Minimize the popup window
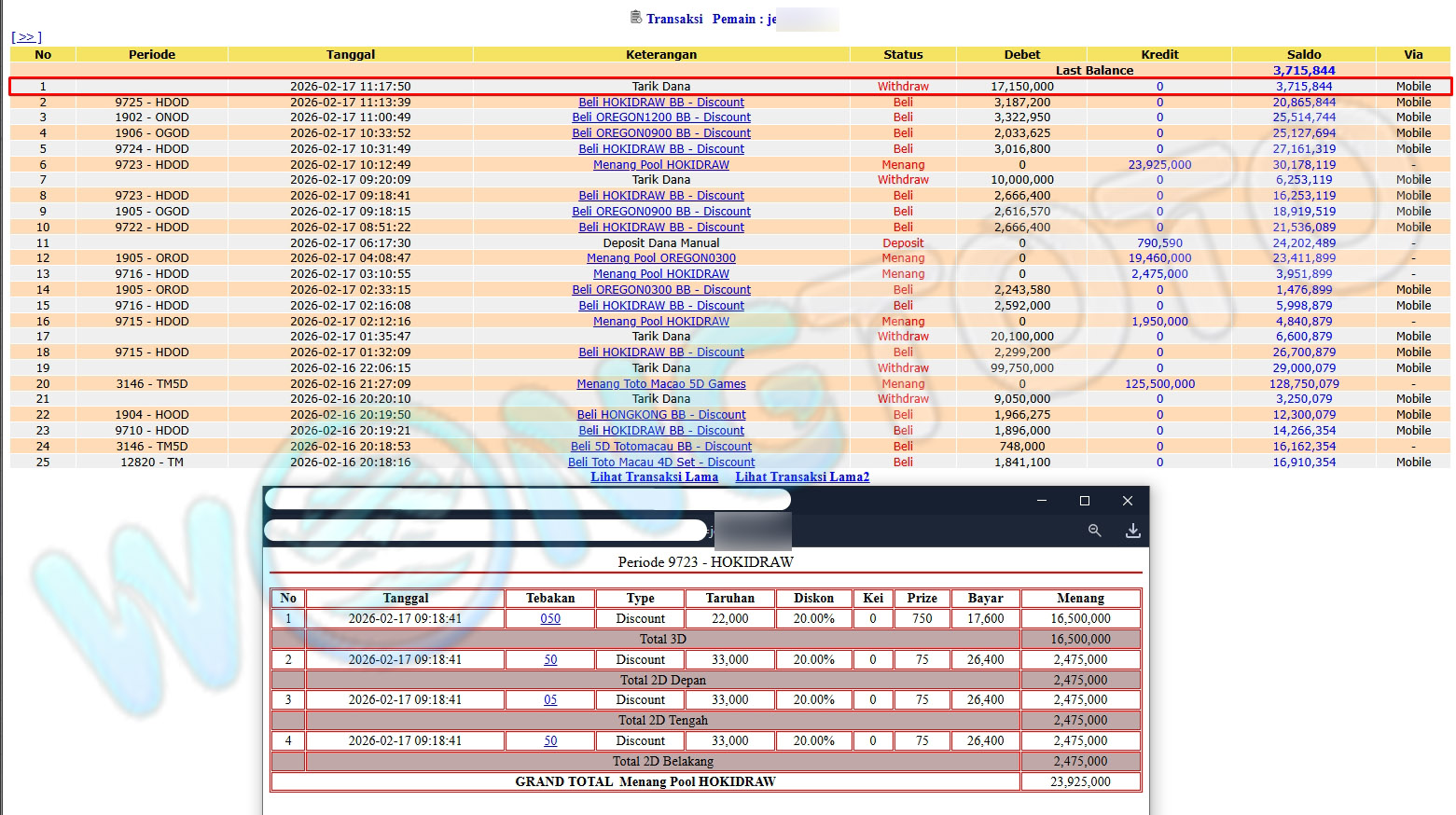 [x=1041, y=501]
